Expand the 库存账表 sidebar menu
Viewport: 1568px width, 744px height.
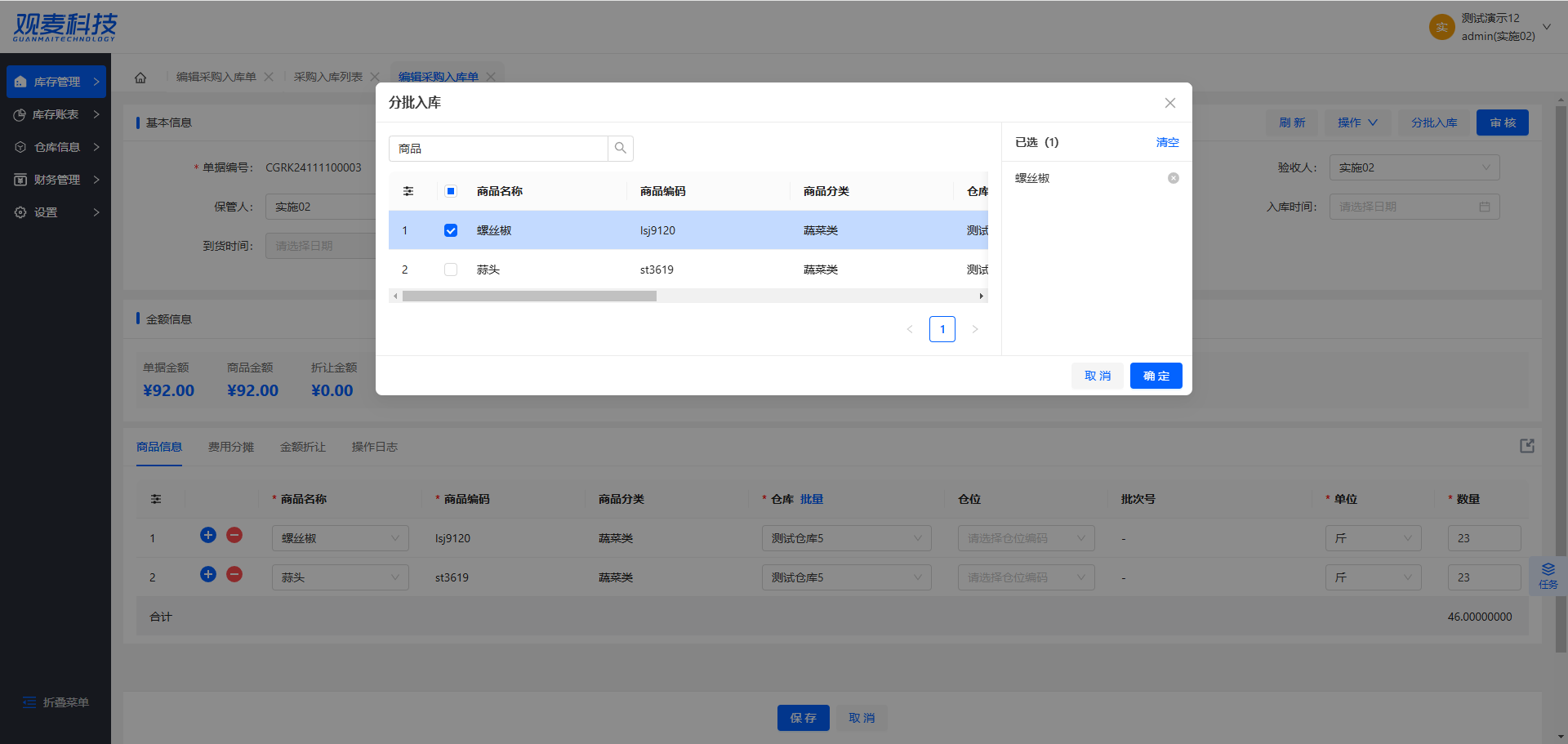pos(56,114)
